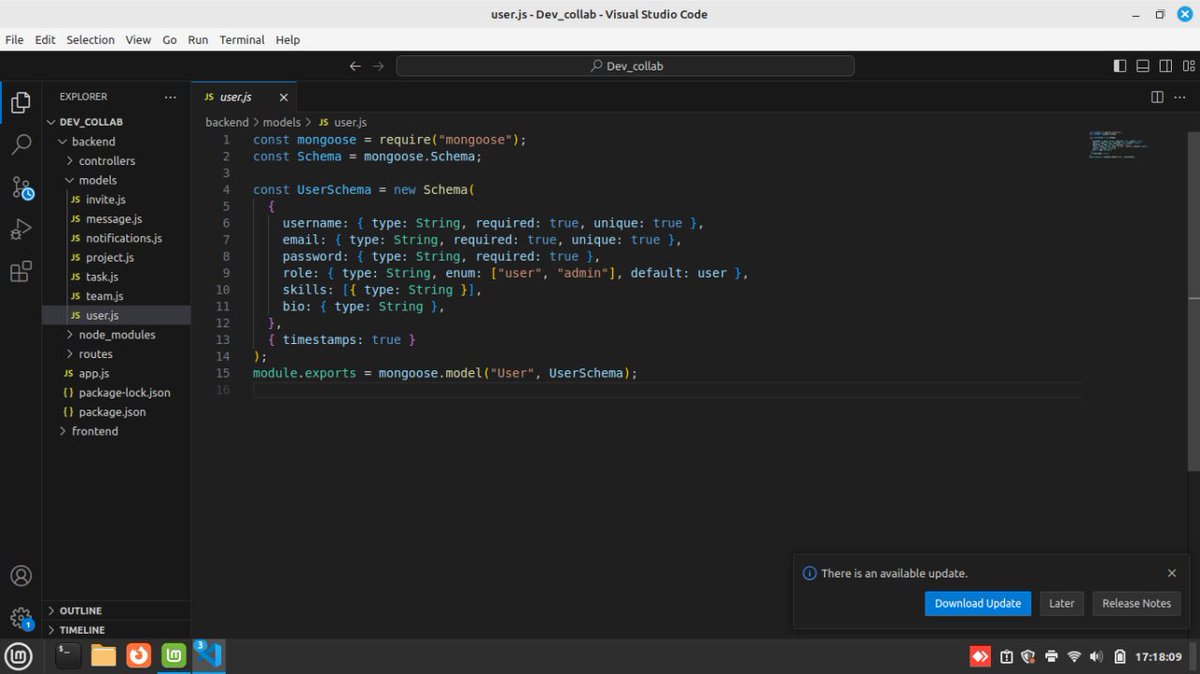Image resolution: width=1200 pixels, height=674 pixels.
Task: Open the Linux Mint start menu
Action: click(19, 656)
